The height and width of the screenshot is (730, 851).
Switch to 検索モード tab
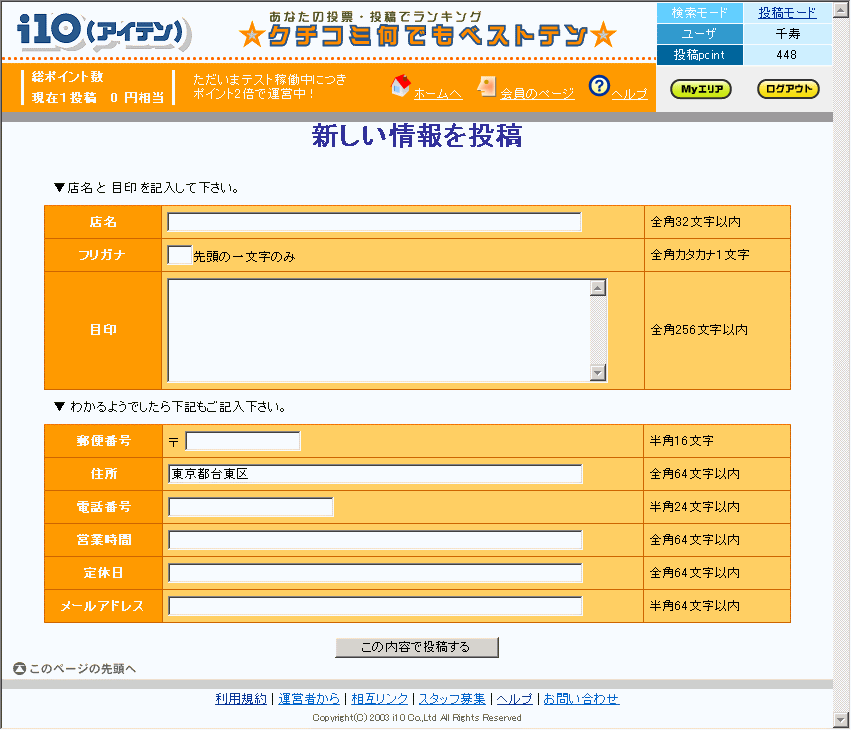[700, 13]
